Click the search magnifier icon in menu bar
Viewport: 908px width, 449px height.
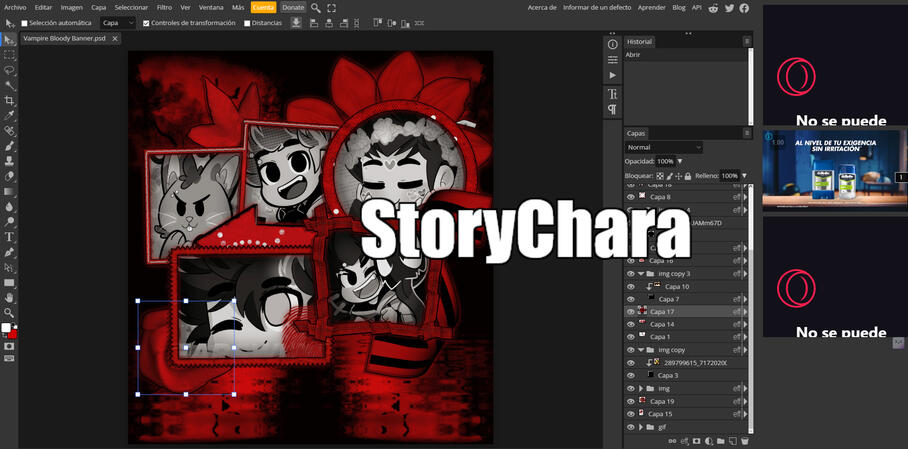316,7
